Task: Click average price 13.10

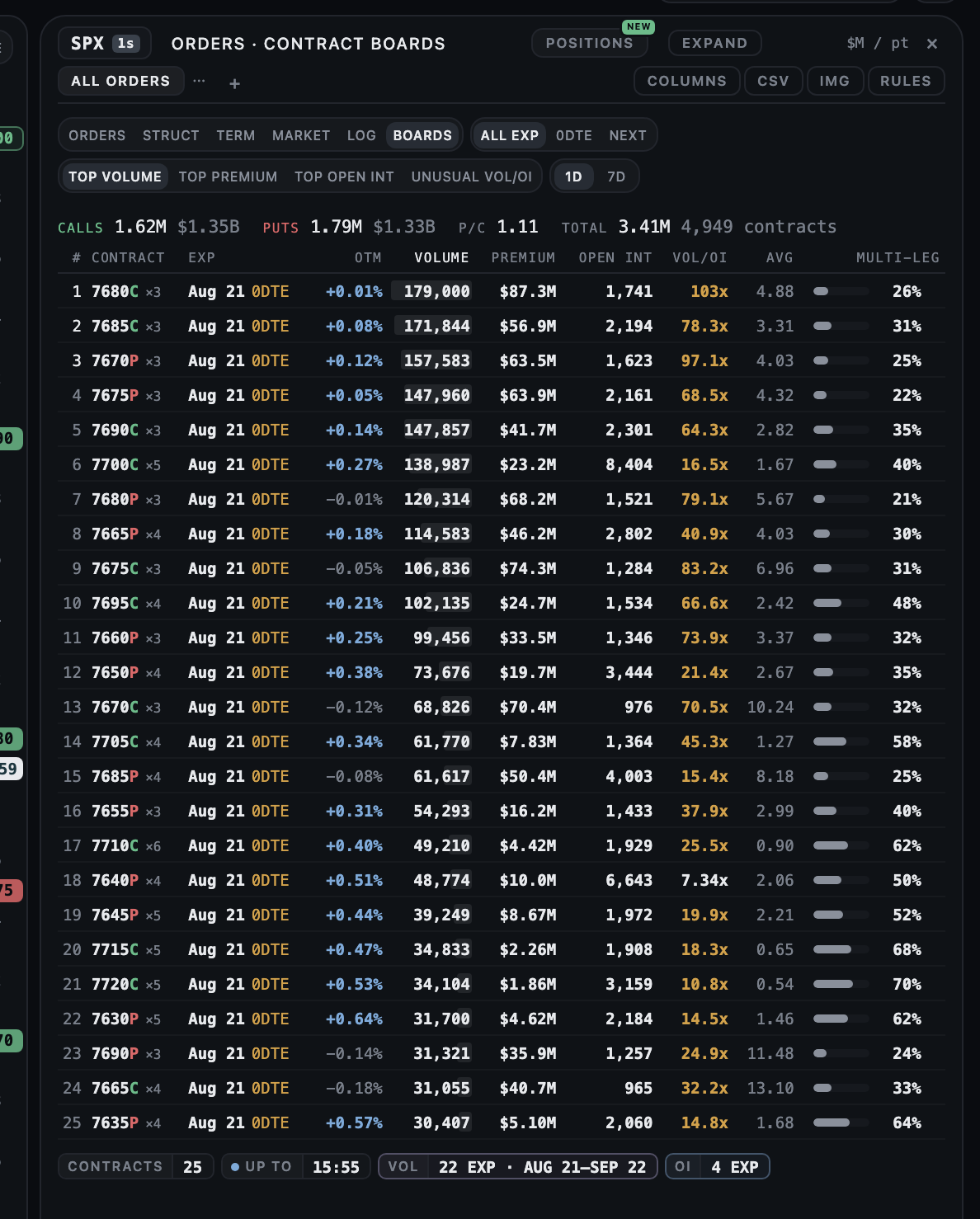Action: pos(770,1089)
